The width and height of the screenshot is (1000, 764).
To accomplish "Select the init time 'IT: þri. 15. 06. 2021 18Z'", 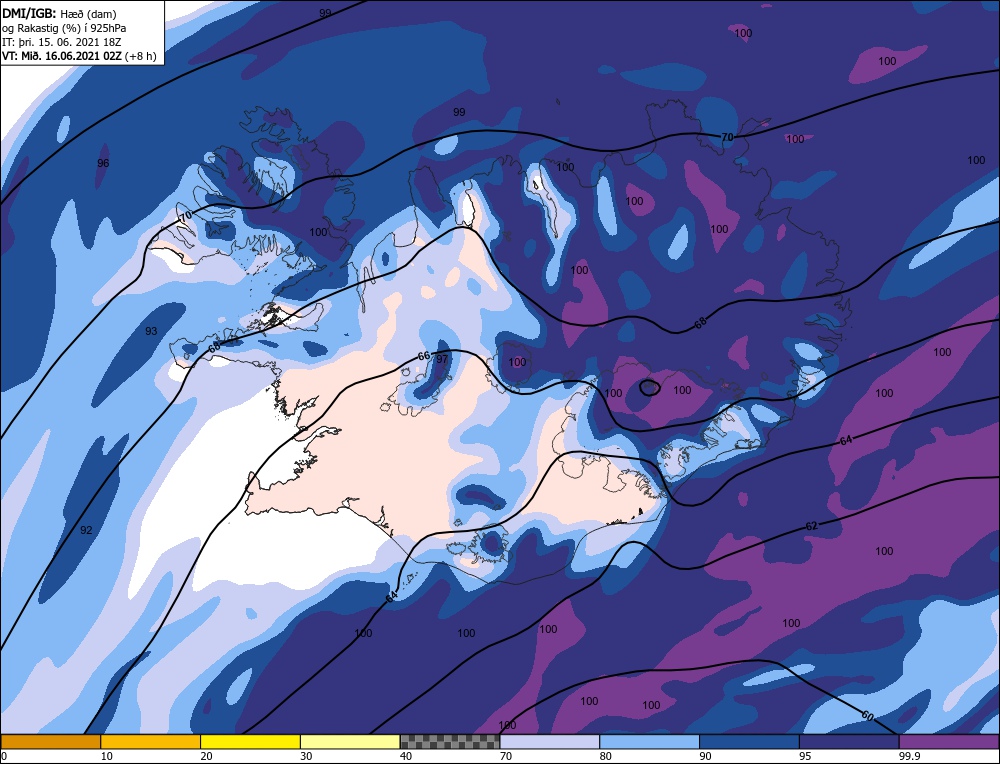I will point(61,42).
